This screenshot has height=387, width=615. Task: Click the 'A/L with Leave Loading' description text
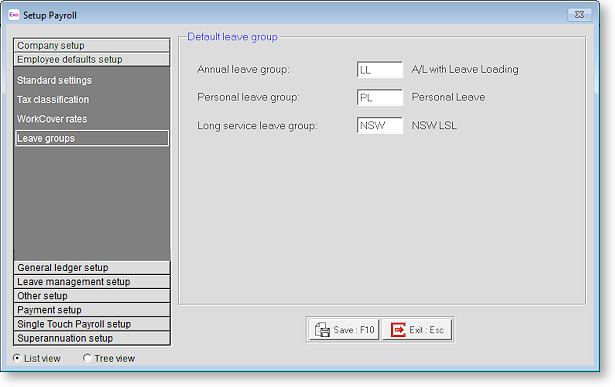(465, 69)
